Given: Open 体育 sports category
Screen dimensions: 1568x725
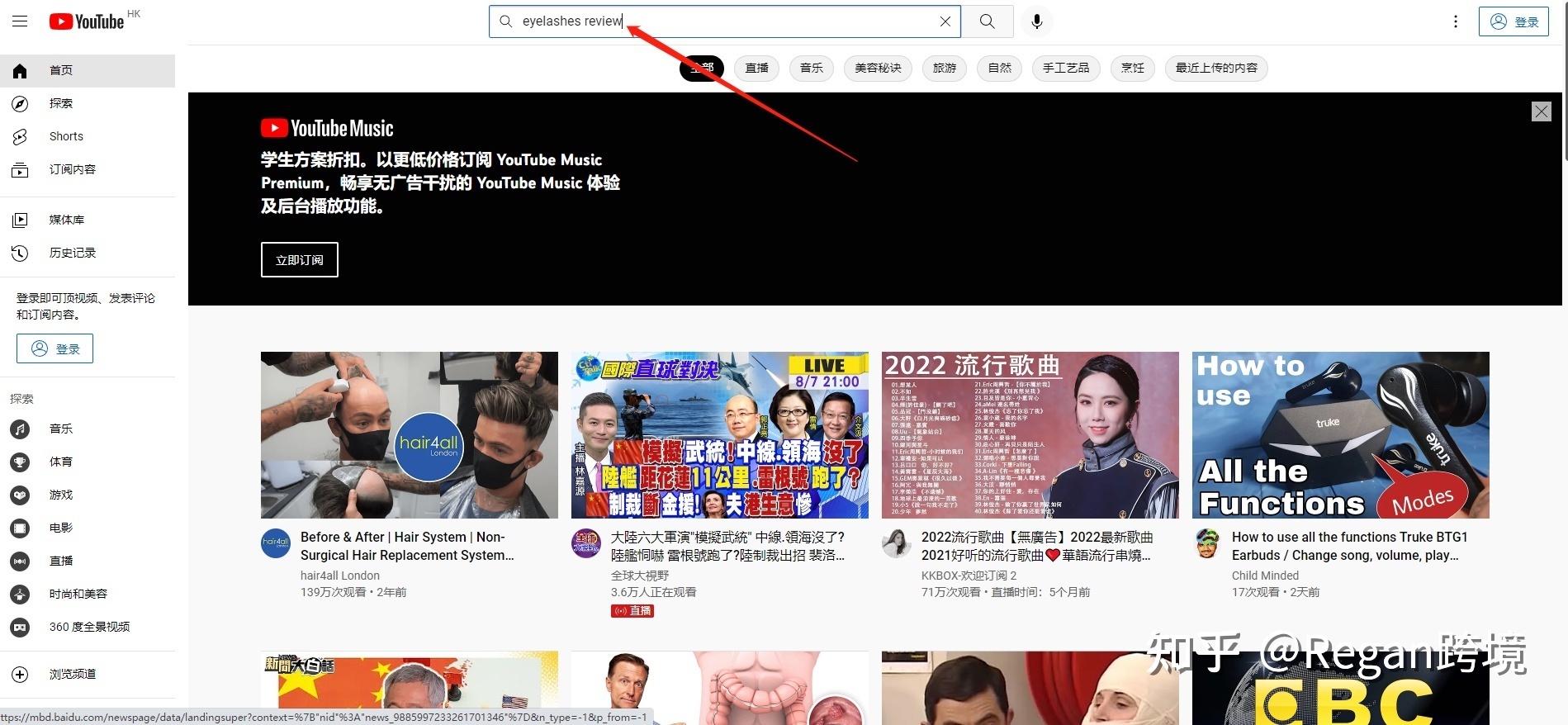Looking at the screenshot, I should pos(88,462).
